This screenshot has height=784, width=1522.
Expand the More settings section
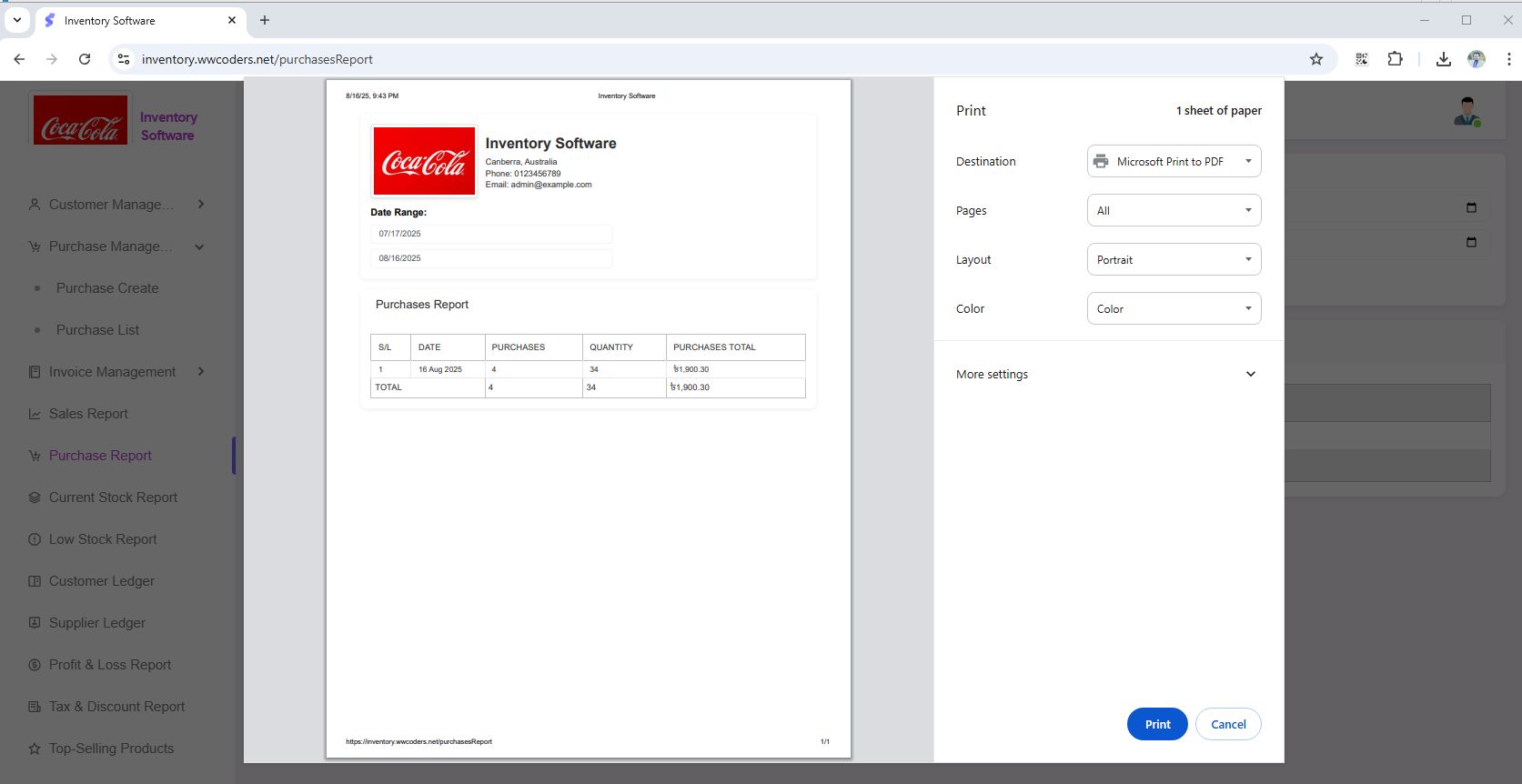point(1106,374)
